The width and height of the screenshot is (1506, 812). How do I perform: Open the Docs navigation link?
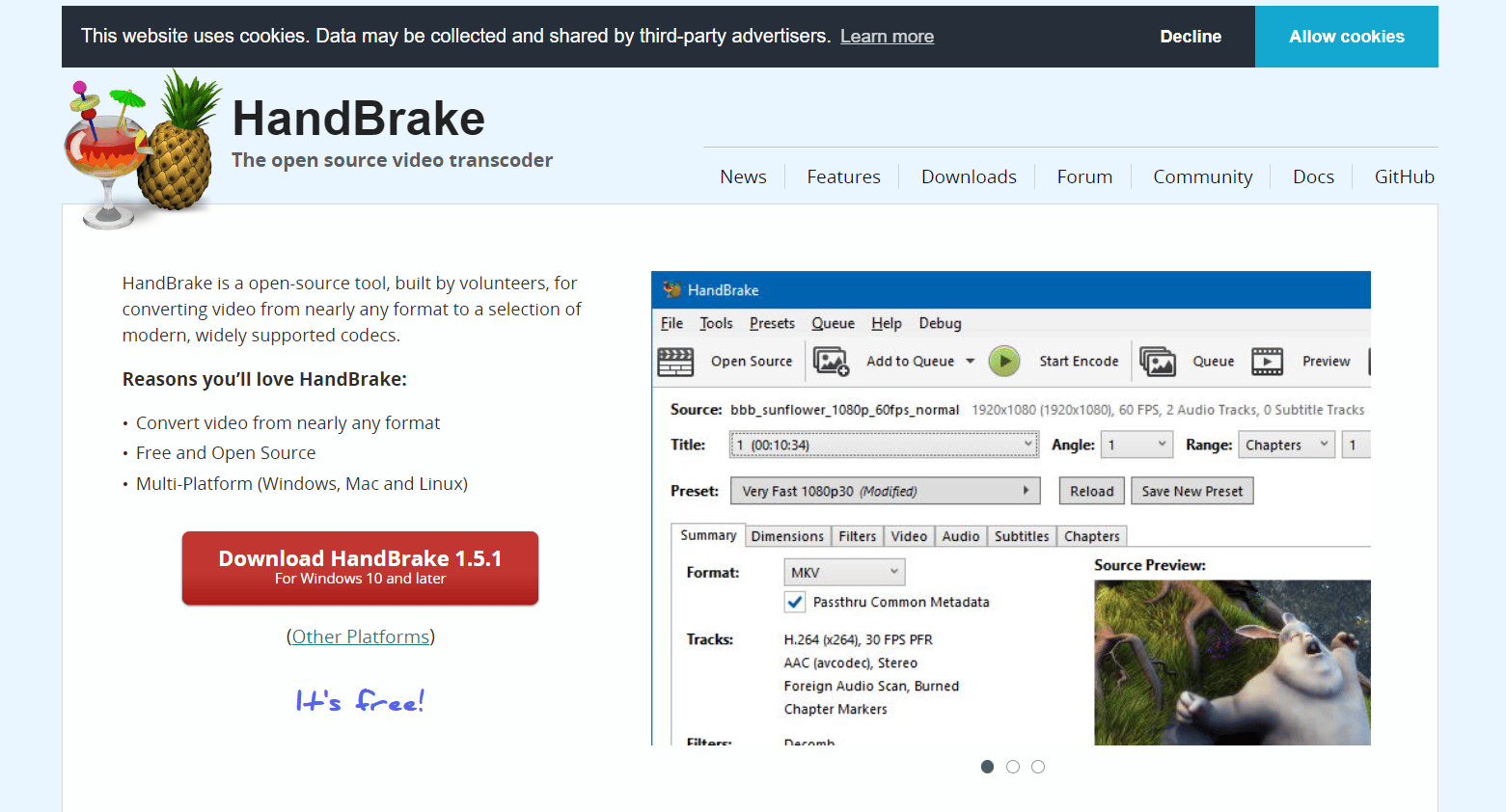tap(1313, 176)
